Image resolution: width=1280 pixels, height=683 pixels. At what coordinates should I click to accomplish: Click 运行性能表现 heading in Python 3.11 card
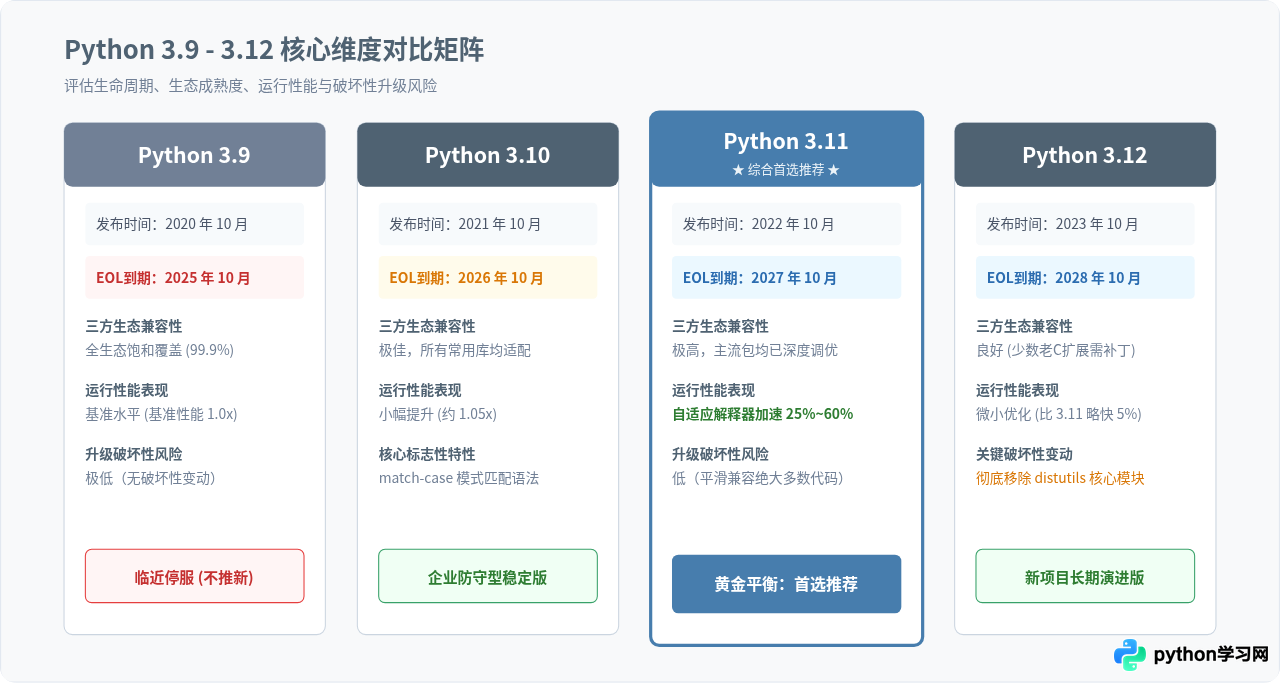point(713,390)
